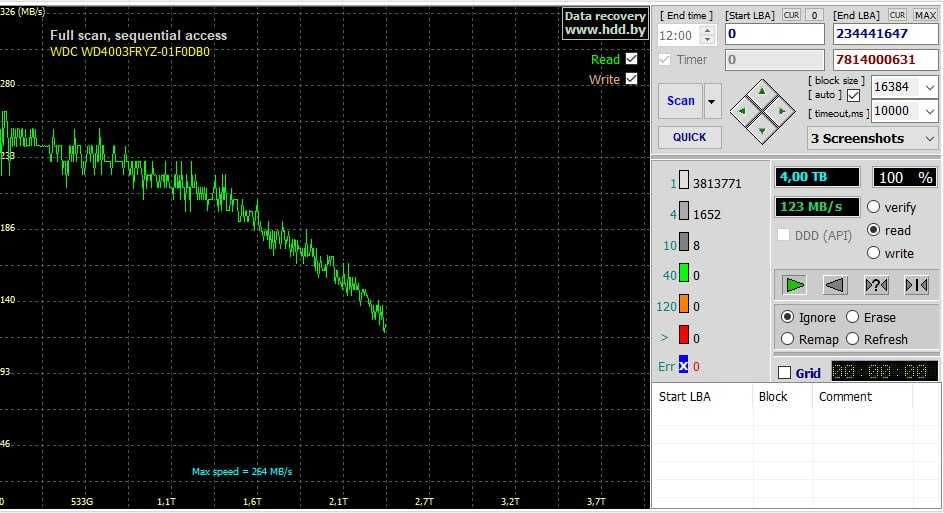Click End LBA MAX button

pyautogui.click(x=925, y=15)
